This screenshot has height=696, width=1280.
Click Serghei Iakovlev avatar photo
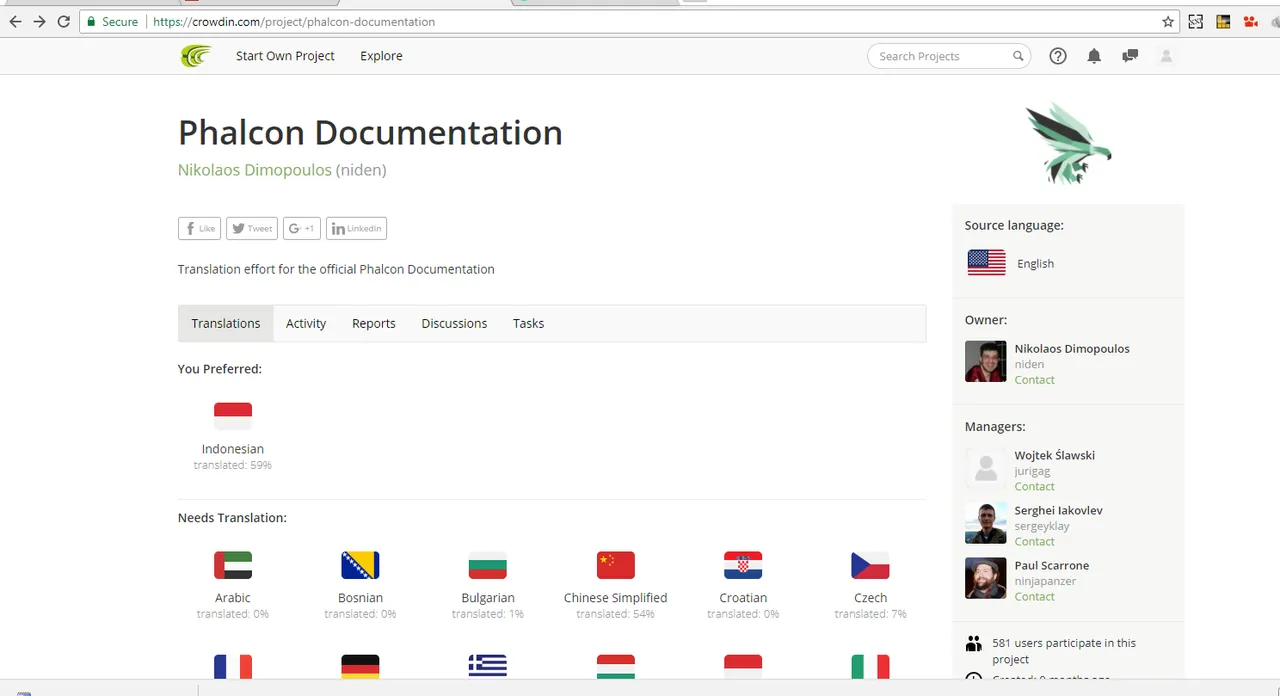pos(985,523)
